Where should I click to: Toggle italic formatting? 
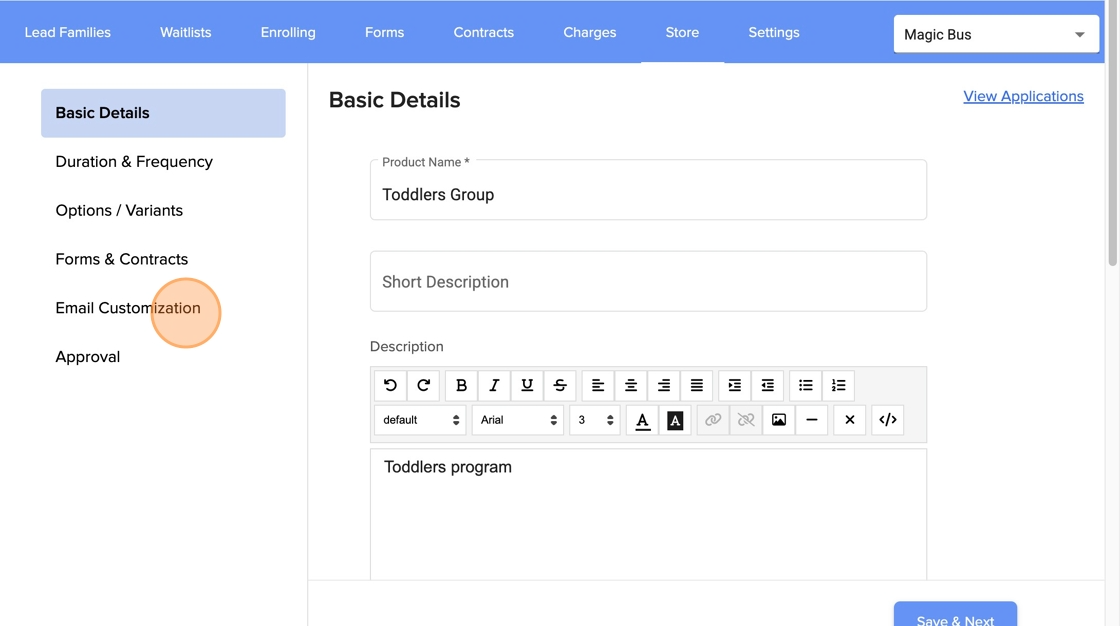pos(494,385)
